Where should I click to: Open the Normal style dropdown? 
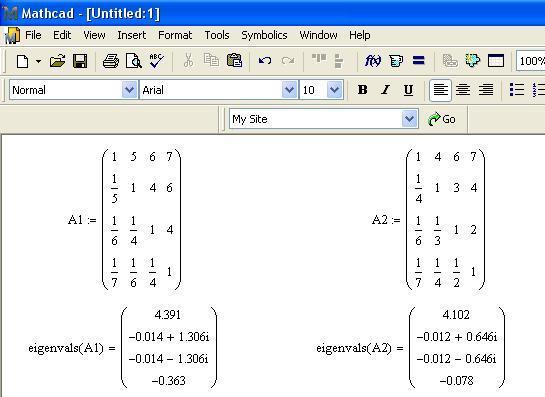(130, 90)
